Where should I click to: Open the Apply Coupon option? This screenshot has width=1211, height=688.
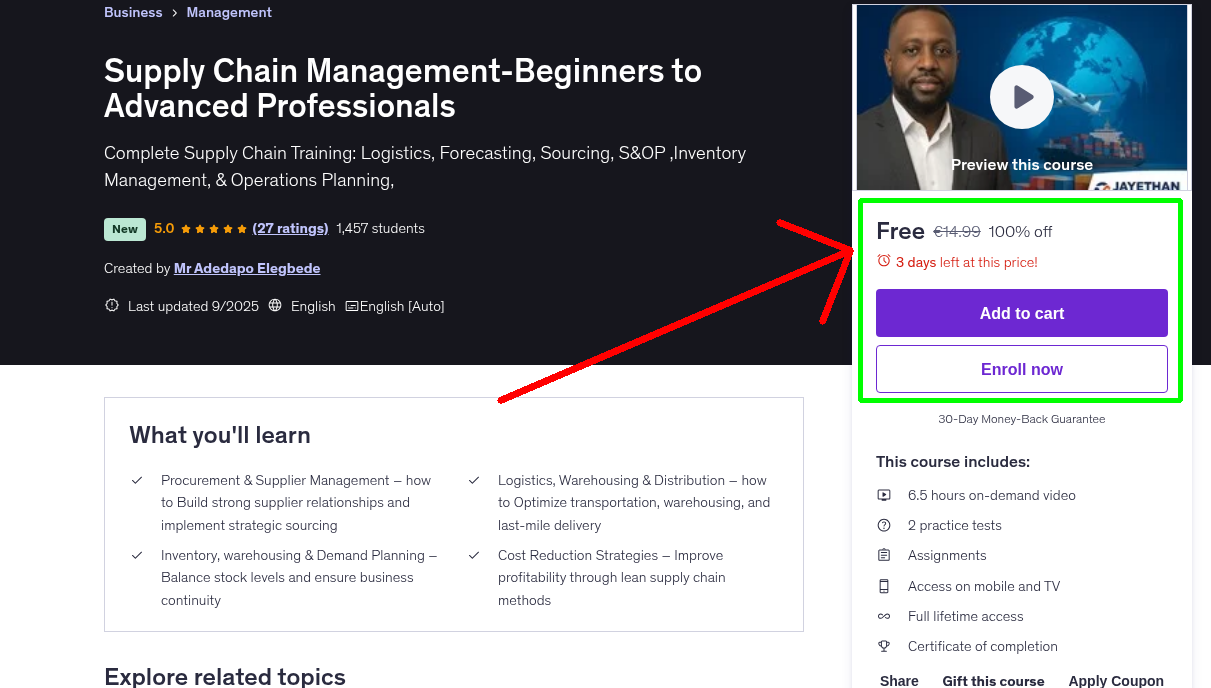[x=1115, y=680]
